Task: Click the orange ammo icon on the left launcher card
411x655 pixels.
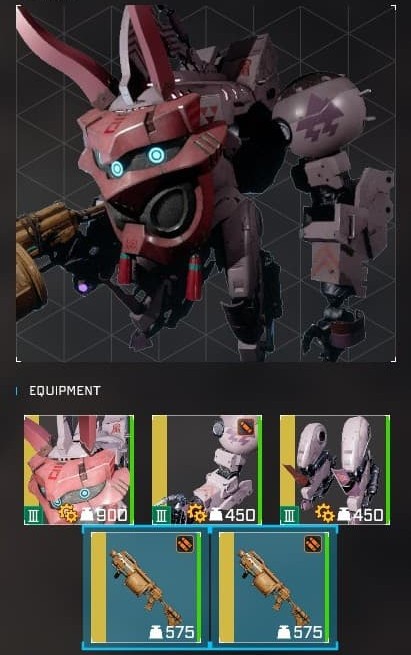Action: (185, 544)
